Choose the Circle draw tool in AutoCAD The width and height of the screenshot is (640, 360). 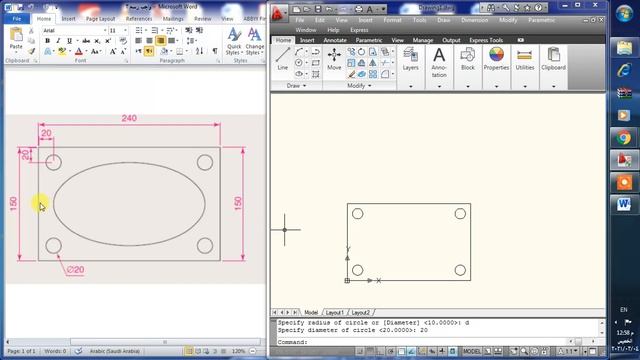[x=299, y=63]
